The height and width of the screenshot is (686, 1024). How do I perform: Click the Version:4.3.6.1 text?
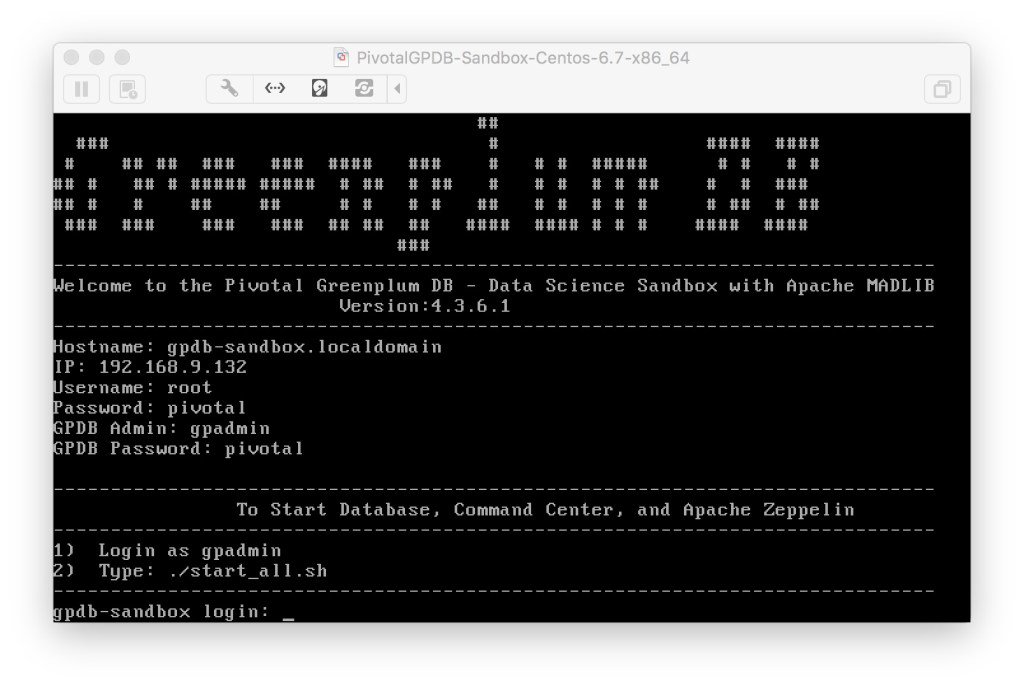tap(424, 306)
